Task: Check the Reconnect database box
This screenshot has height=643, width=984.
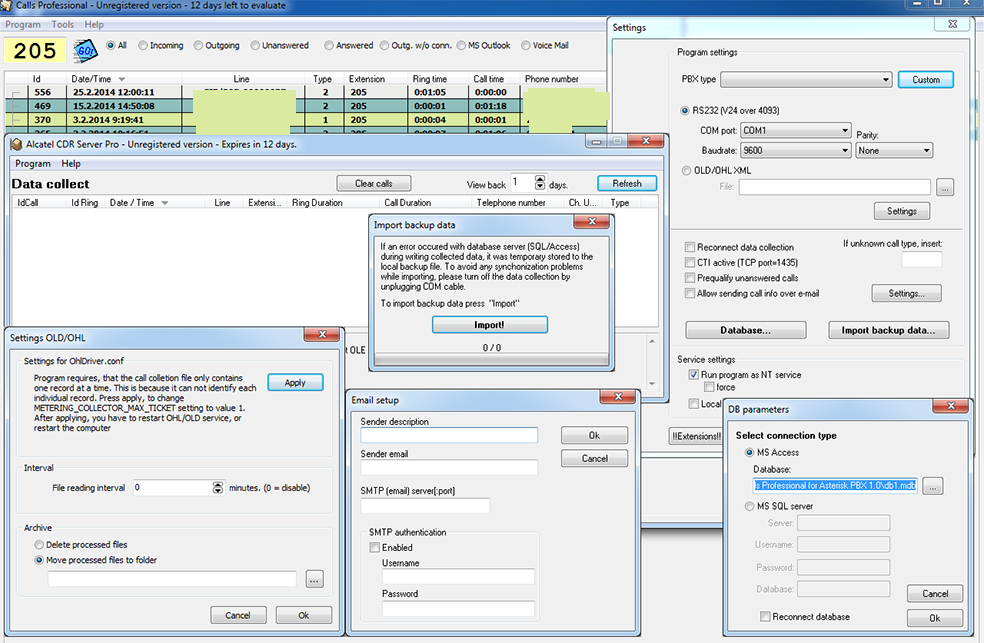Action: coord(765,617)
